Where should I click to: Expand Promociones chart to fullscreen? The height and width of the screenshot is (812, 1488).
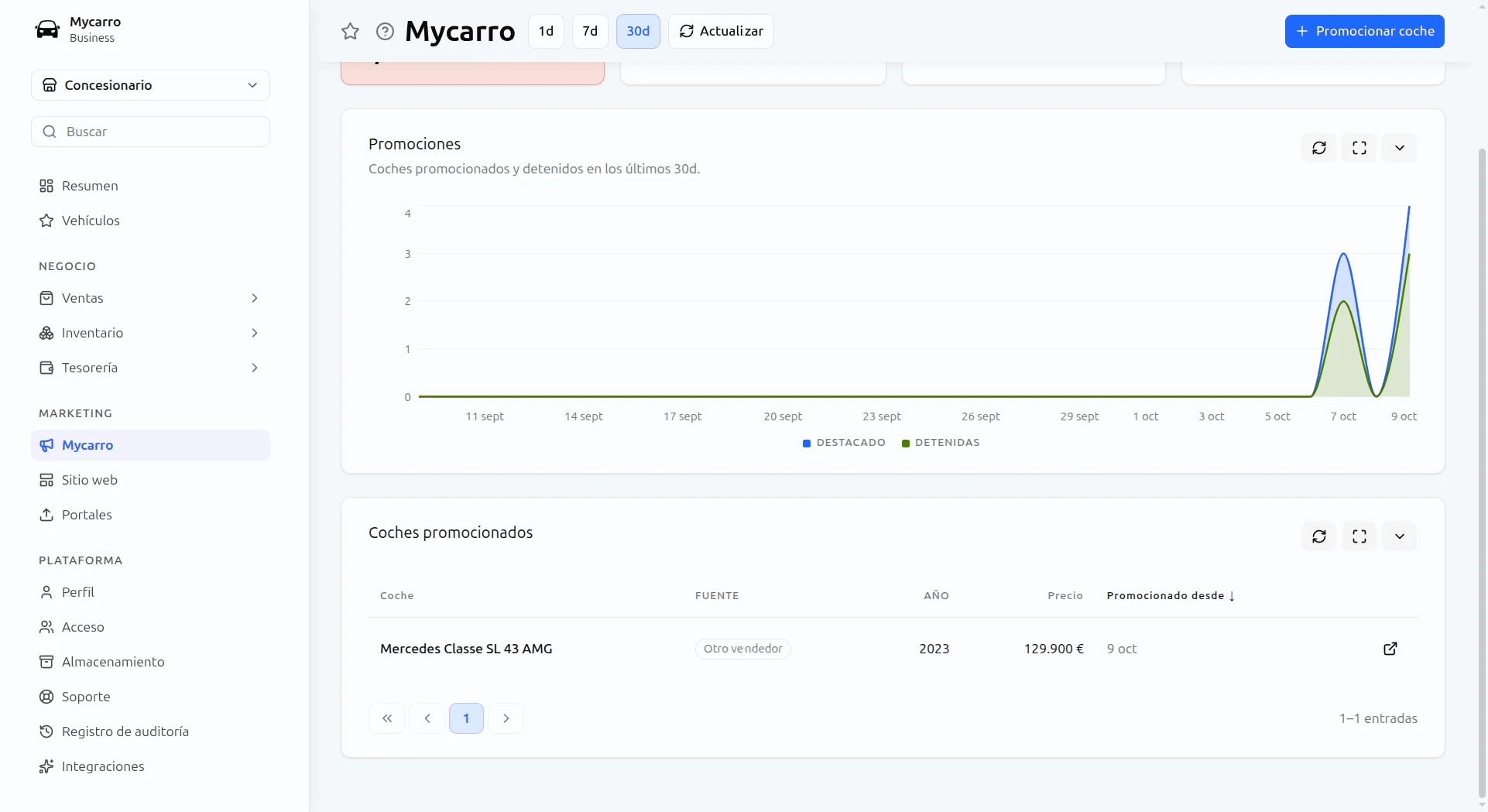[x=1359, y=148]
